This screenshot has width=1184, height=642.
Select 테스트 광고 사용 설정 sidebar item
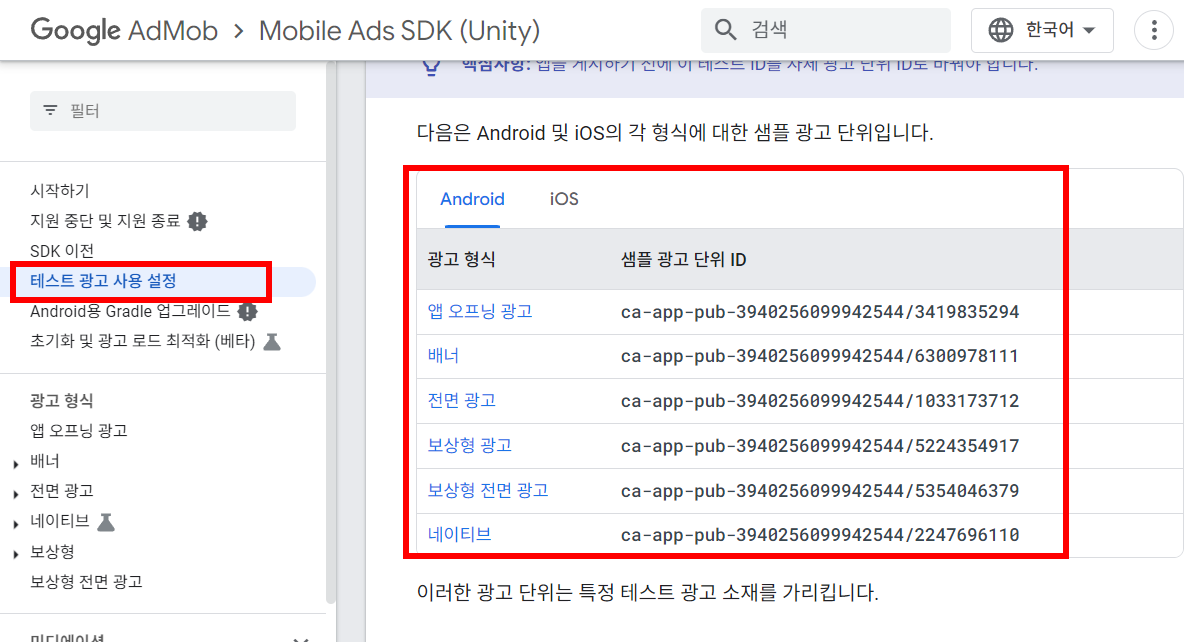(103, 281)
